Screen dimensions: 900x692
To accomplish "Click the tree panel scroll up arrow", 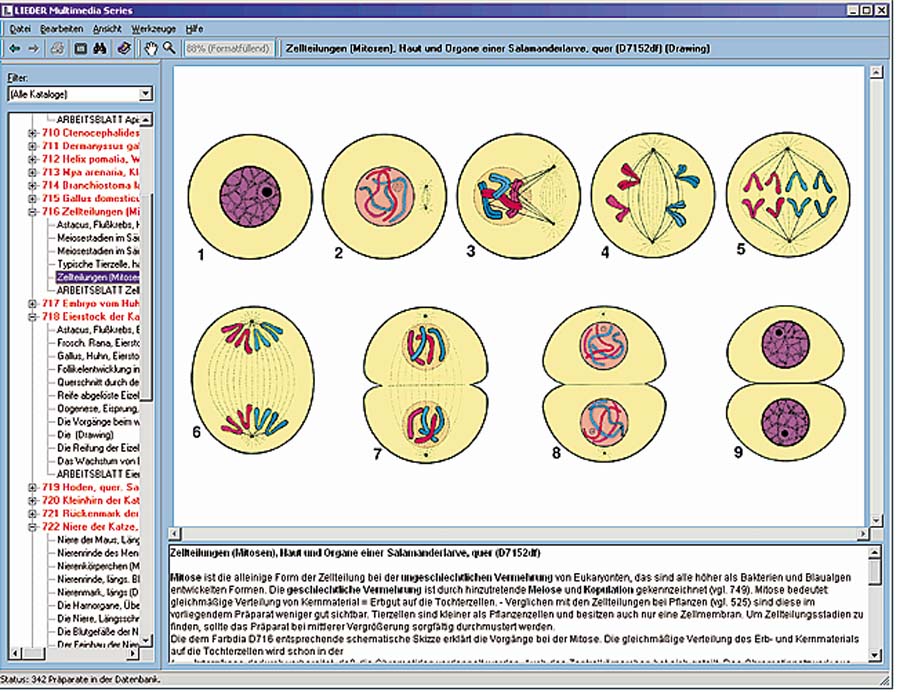I will 146,119.
